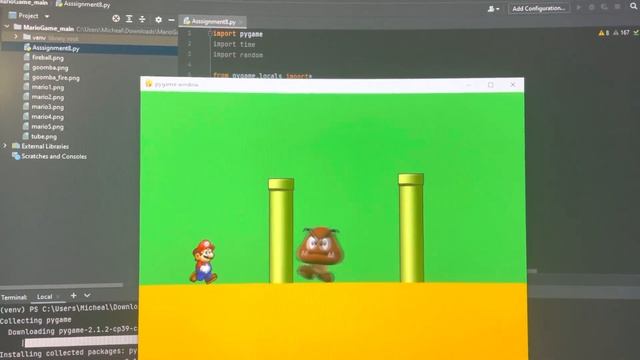Click the 'Collecting pygame' terminal line
This screenshot has width=640, height=360.
(36, 320)
